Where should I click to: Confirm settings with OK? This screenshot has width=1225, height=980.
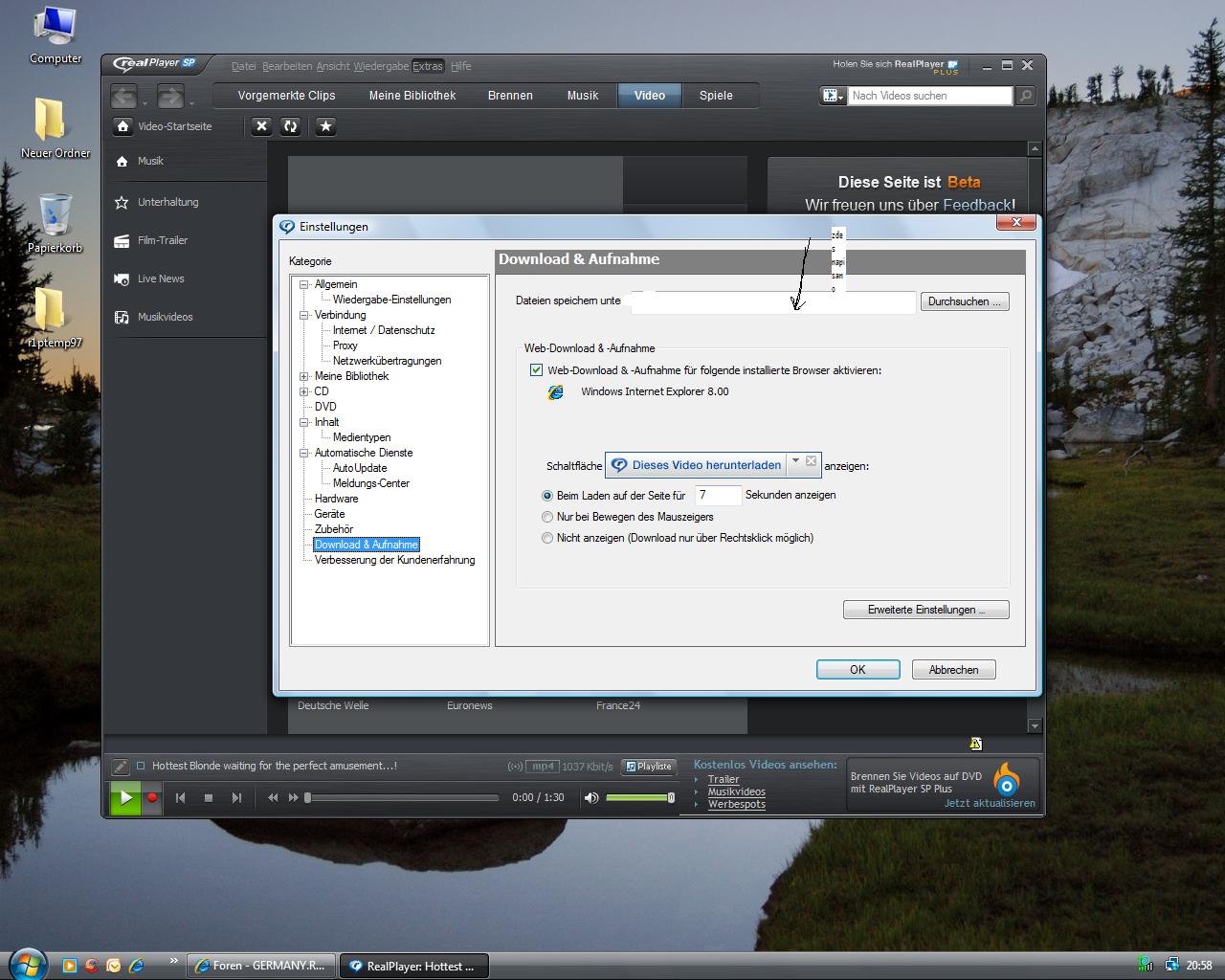coord(857,670)
